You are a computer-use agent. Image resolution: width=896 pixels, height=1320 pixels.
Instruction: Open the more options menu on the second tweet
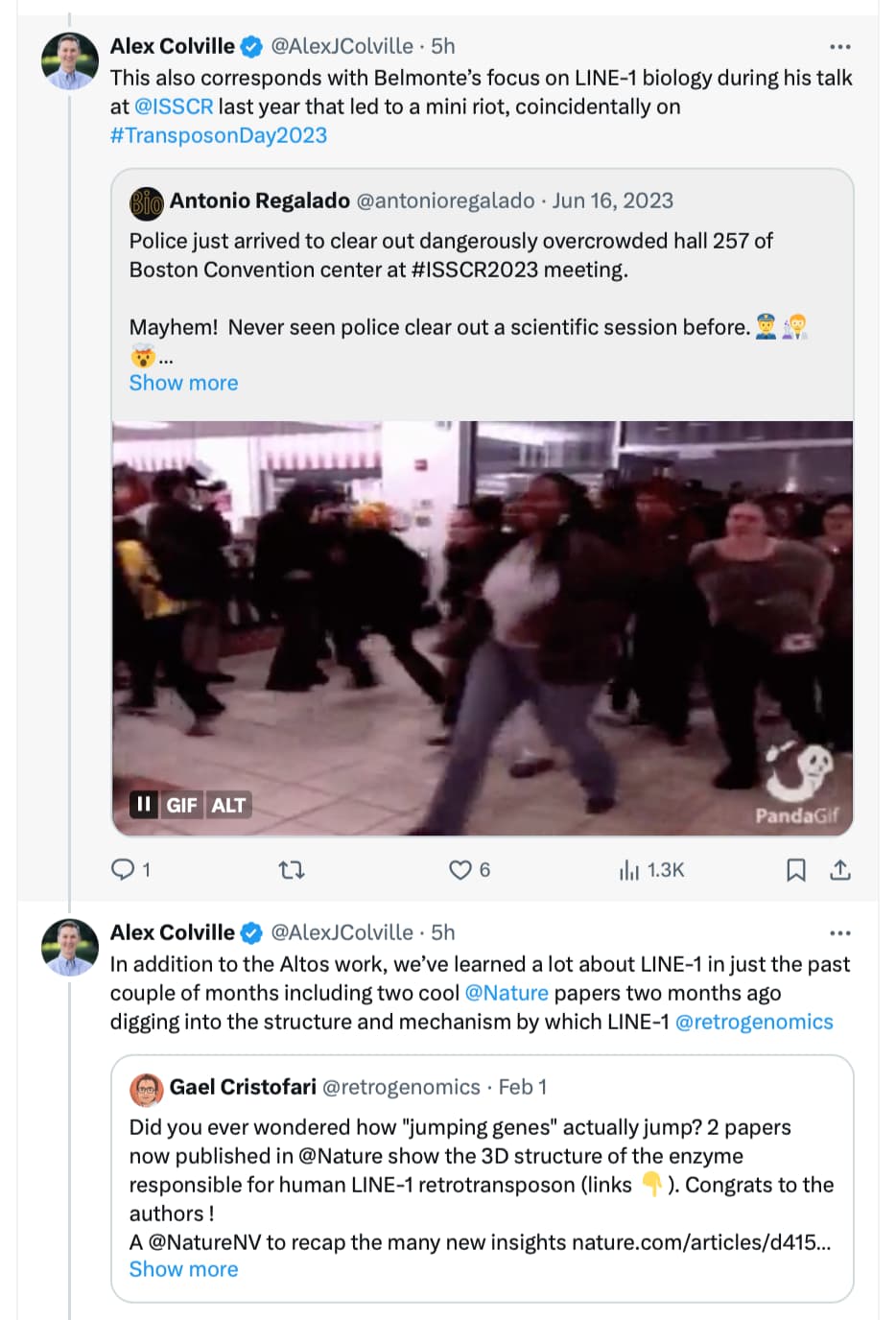point(840,932)
